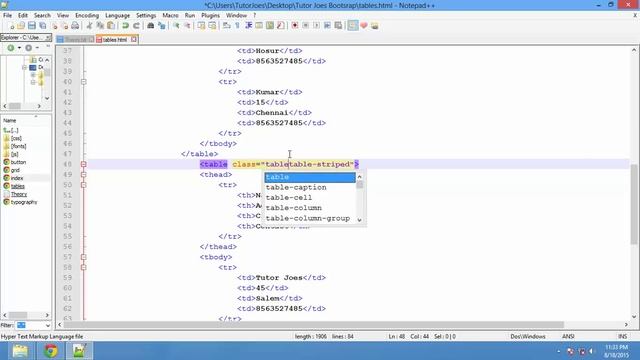
Task: Open the Filter dropdown in Explorer panel
Action: 48,325
